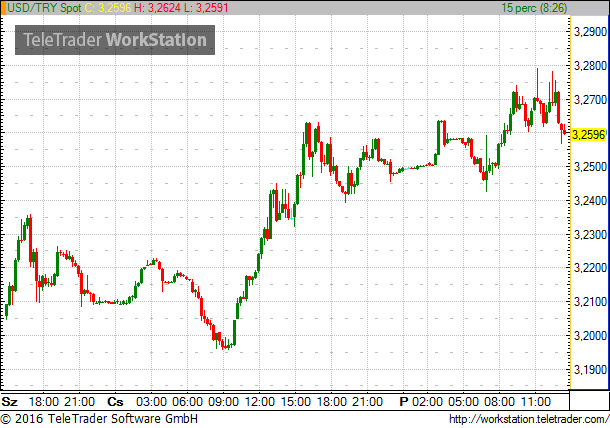610x428 pixels.
Task: Click the 15 perc (8:26) interval label
Action: (534, 7)
